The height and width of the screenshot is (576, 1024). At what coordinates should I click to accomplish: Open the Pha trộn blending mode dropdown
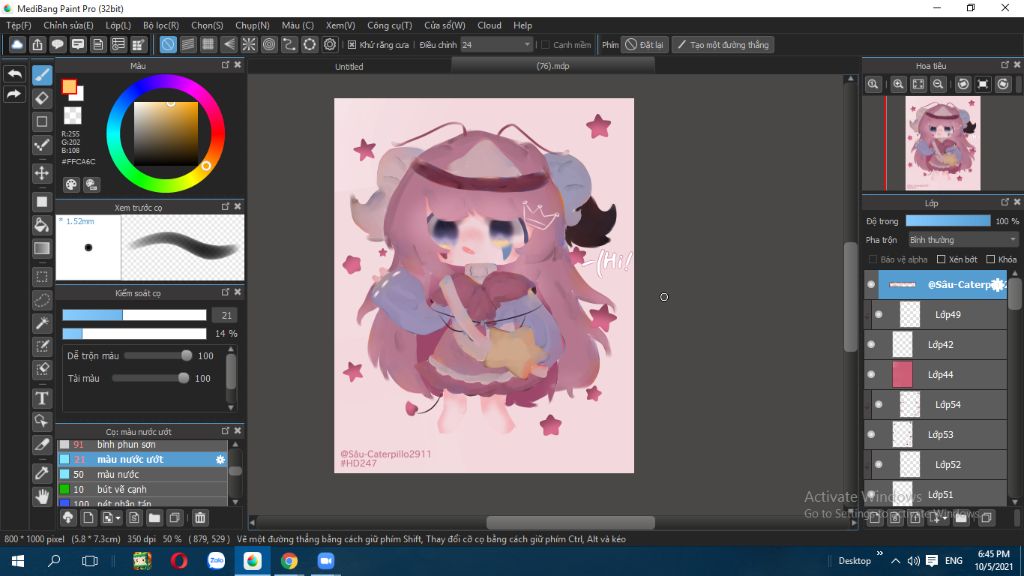[x=963, y=240]
